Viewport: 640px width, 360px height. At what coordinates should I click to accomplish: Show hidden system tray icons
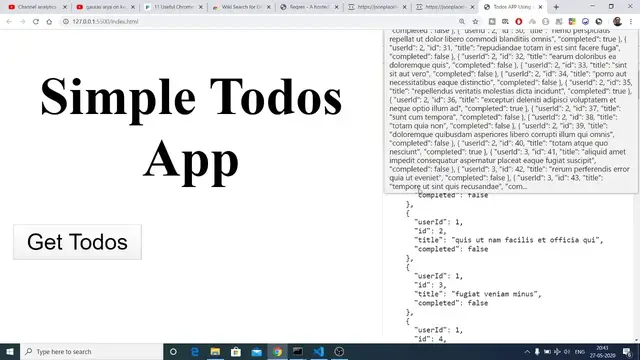click(x=527, y=351)
